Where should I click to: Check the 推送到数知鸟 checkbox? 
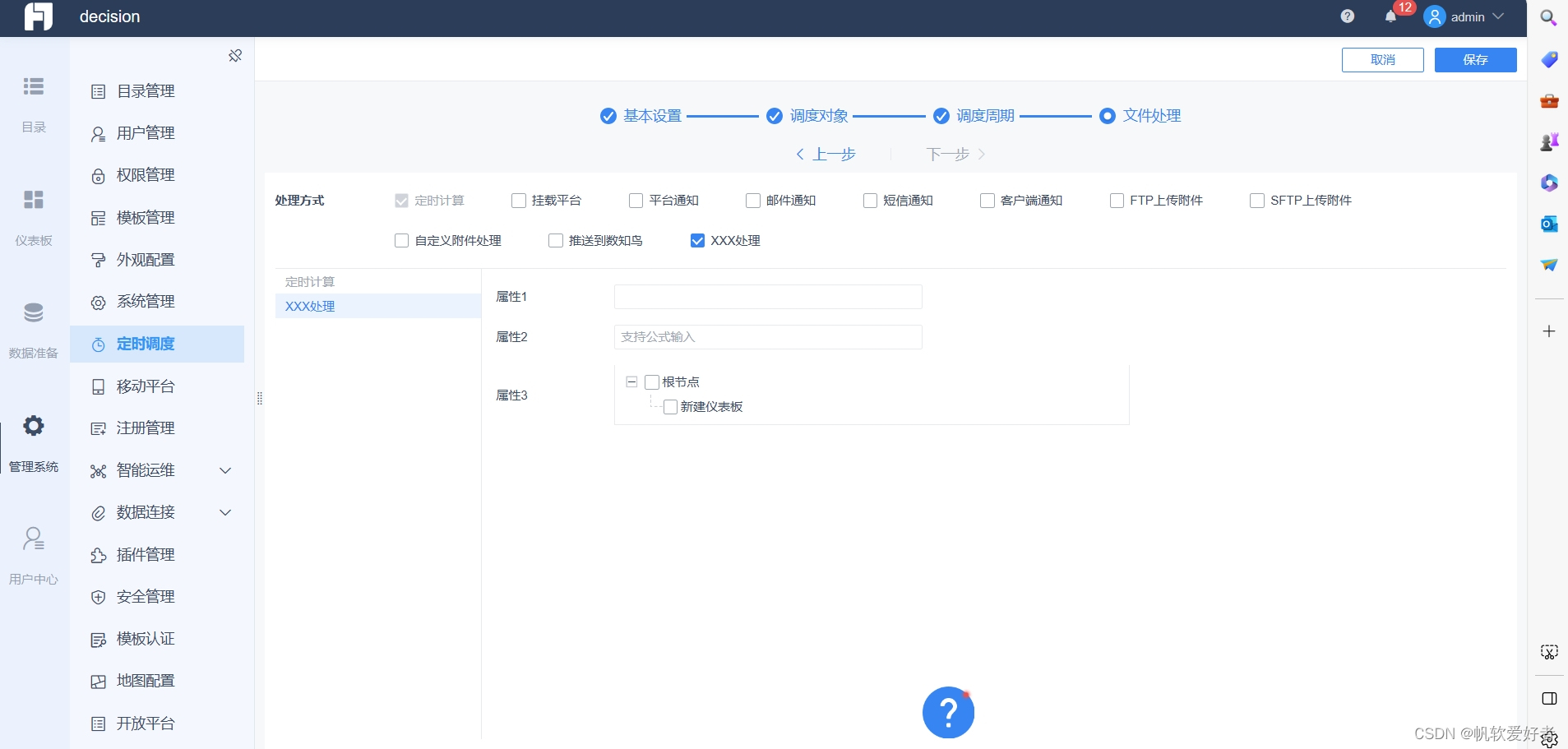pos(556,241)
